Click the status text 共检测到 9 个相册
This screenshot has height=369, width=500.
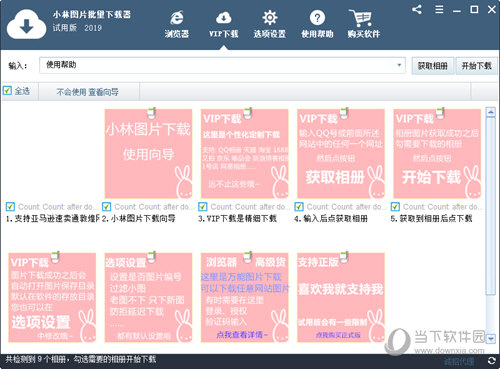[81, 359]
